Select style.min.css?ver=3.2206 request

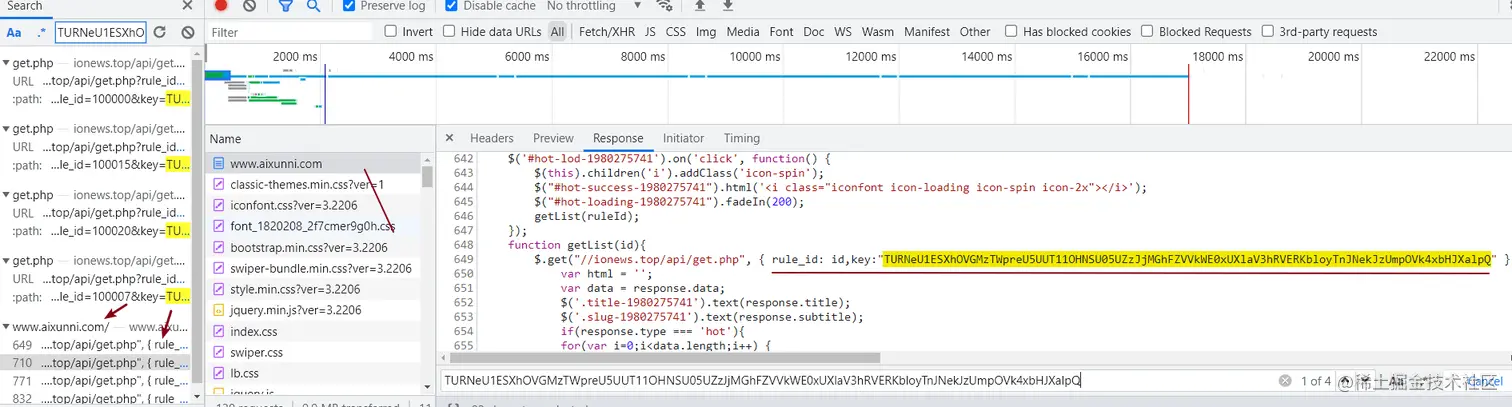click(x=314, y=289)
